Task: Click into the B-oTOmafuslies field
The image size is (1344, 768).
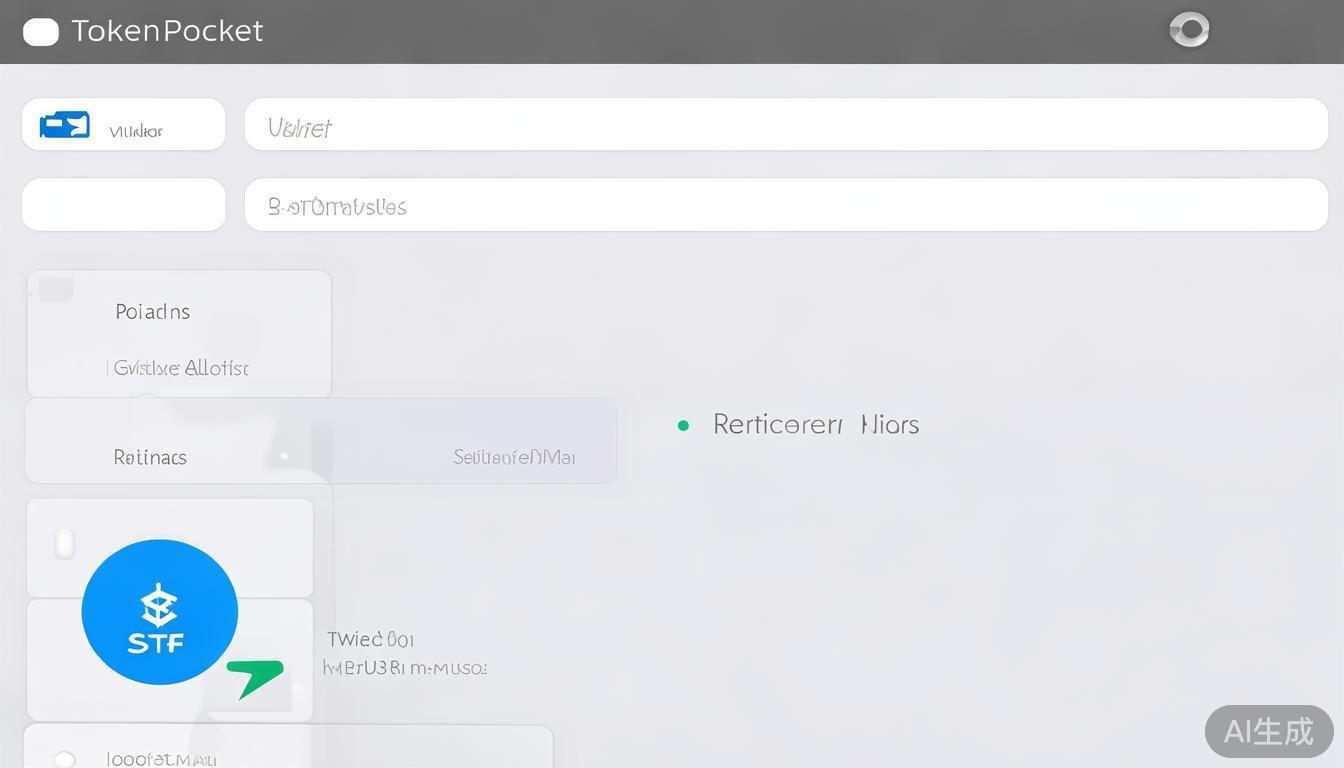Action: tap(786, 205)
